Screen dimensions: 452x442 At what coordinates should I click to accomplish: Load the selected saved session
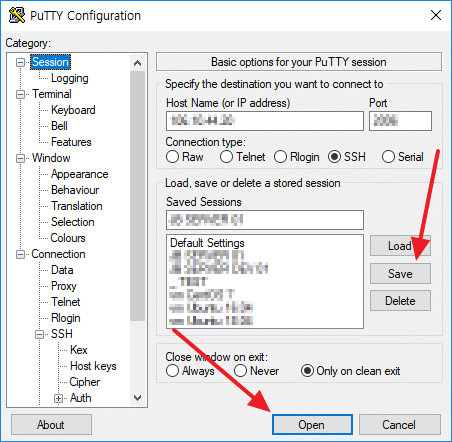point(400,246)
